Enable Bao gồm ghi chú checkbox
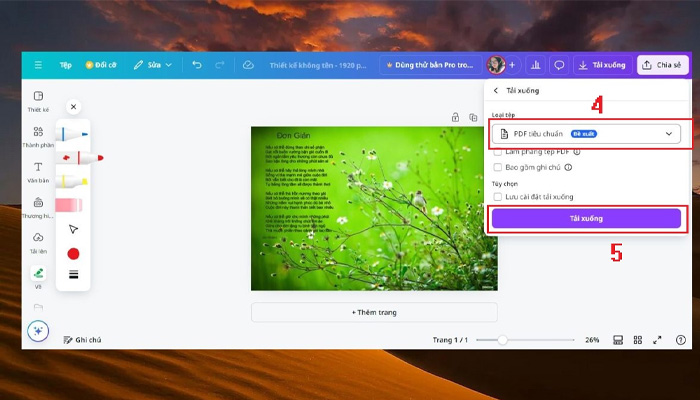This screenshot has width=700, height=400. point(497,167)
